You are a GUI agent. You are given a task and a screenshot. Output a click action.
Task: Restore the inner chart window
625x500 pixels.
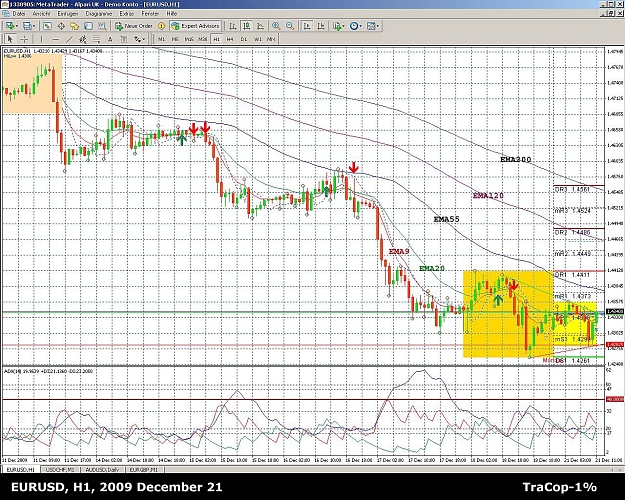coord(610,14)
